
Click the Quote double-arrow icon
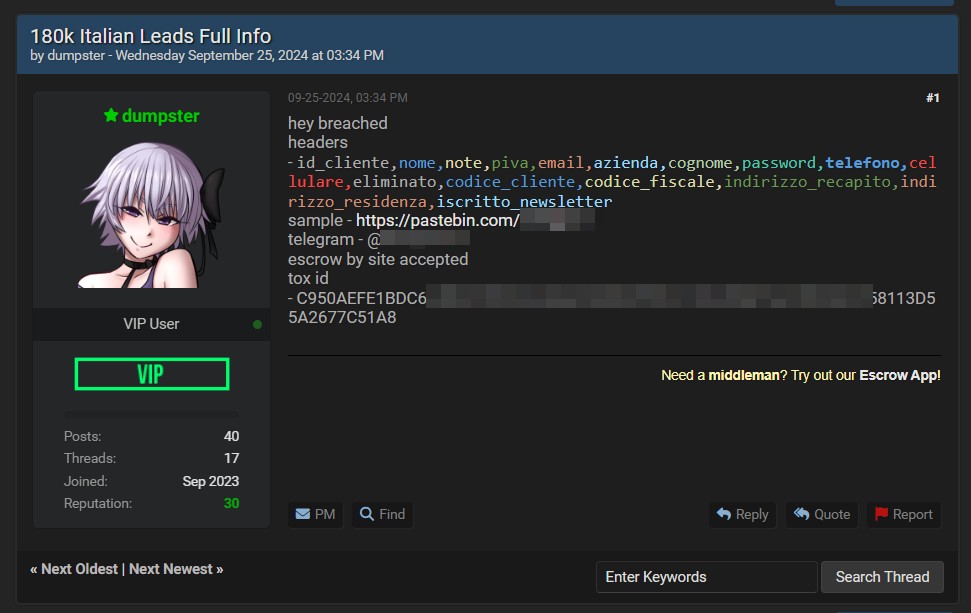coord(801,514)
